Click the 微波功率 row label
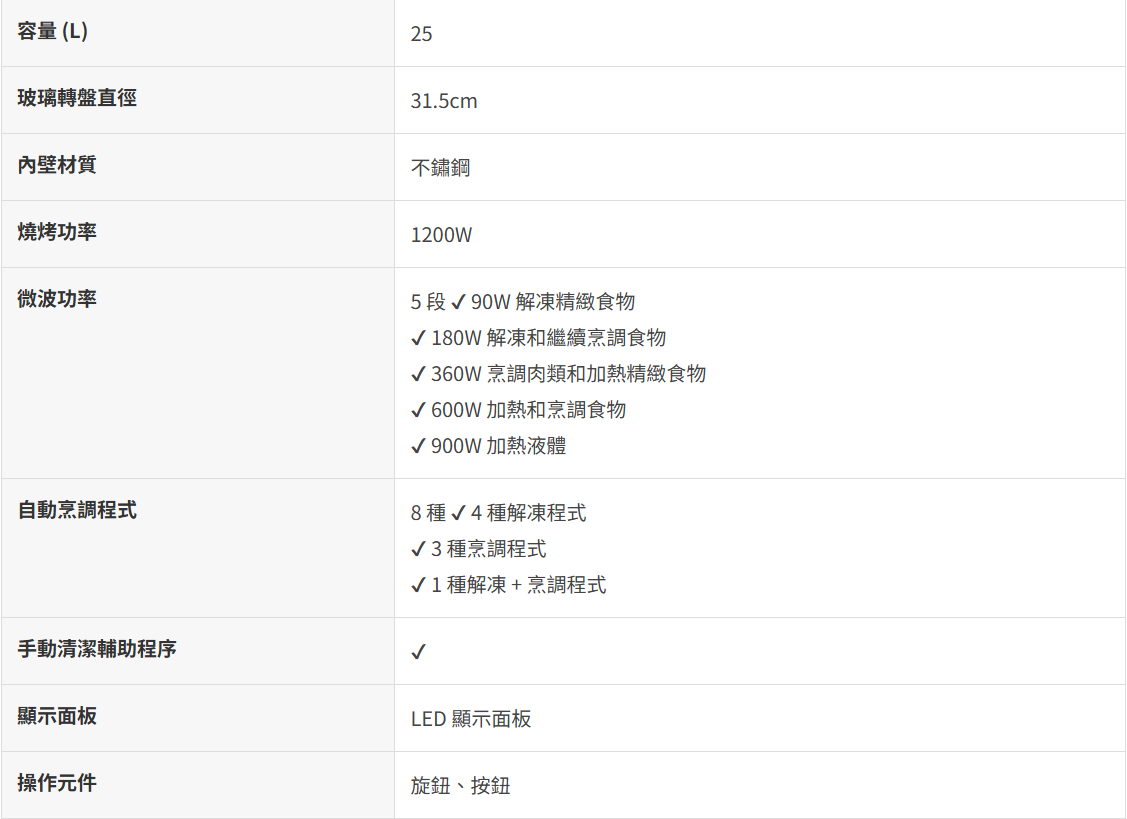1127x819 pixels. (x=57, y=299)
